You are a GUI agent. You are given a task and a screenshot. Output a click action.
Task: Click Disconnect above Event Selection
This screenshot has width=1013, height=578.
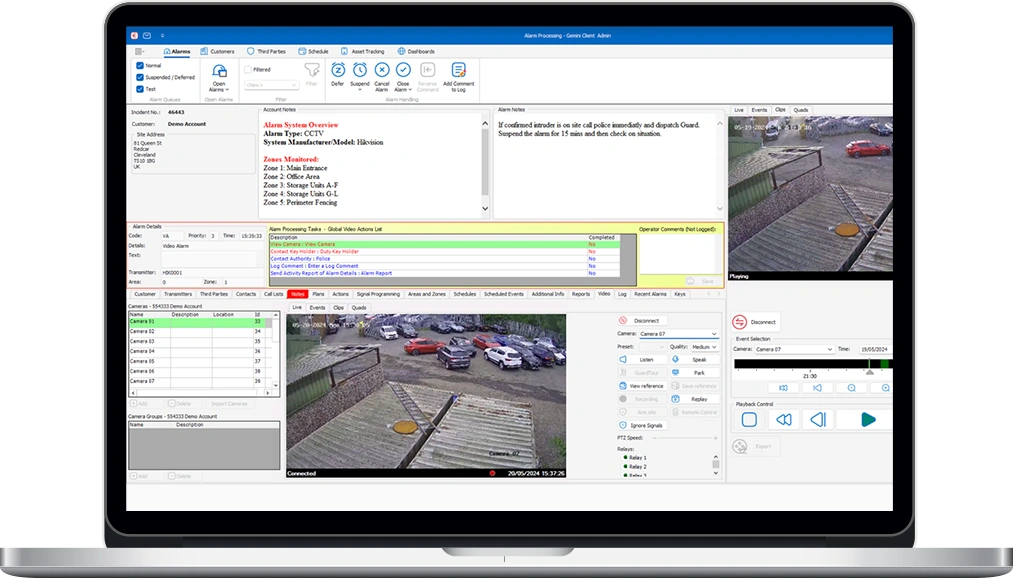756,322
